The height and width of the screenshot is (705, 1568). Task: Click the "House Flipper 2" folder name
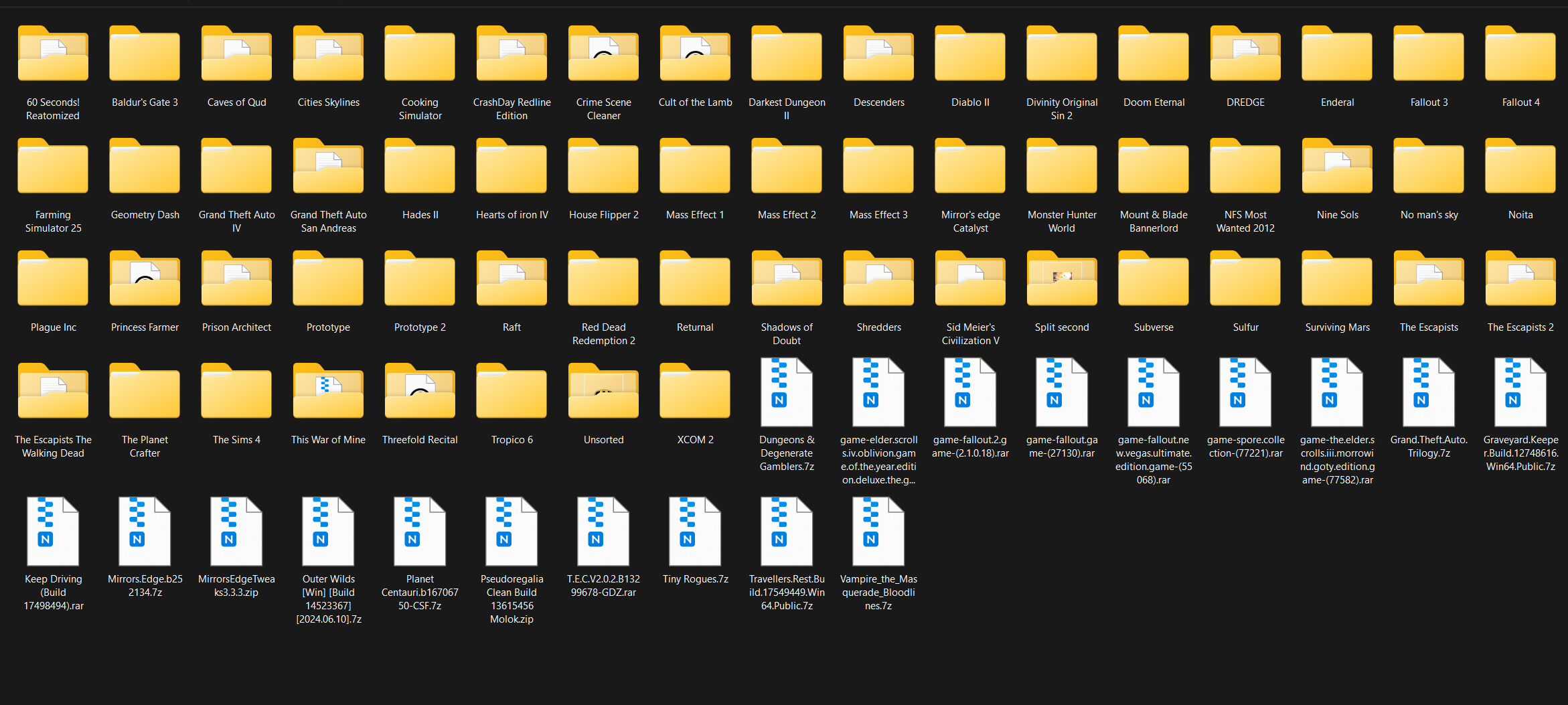click(x=604, y=215)
